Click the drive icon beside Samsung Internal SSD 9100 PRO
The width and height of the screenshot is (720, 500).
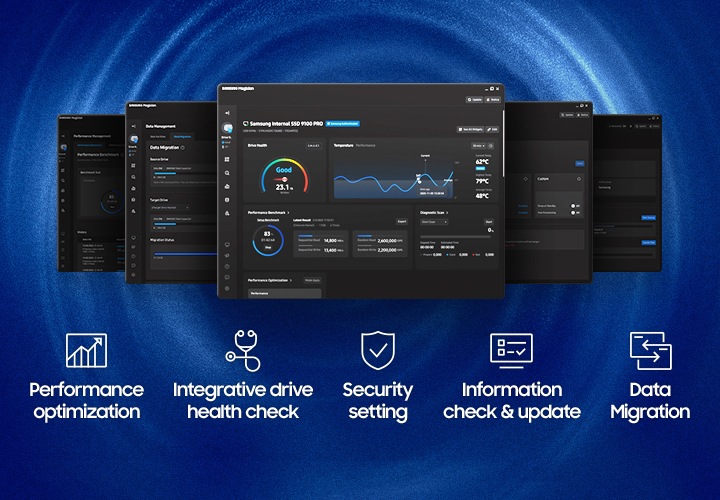(246, 124)
